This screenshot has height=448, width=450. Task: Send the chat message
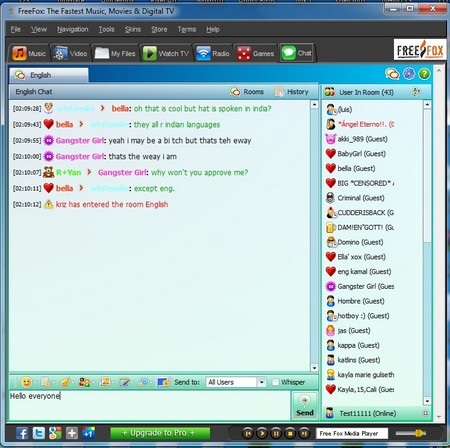304,406
